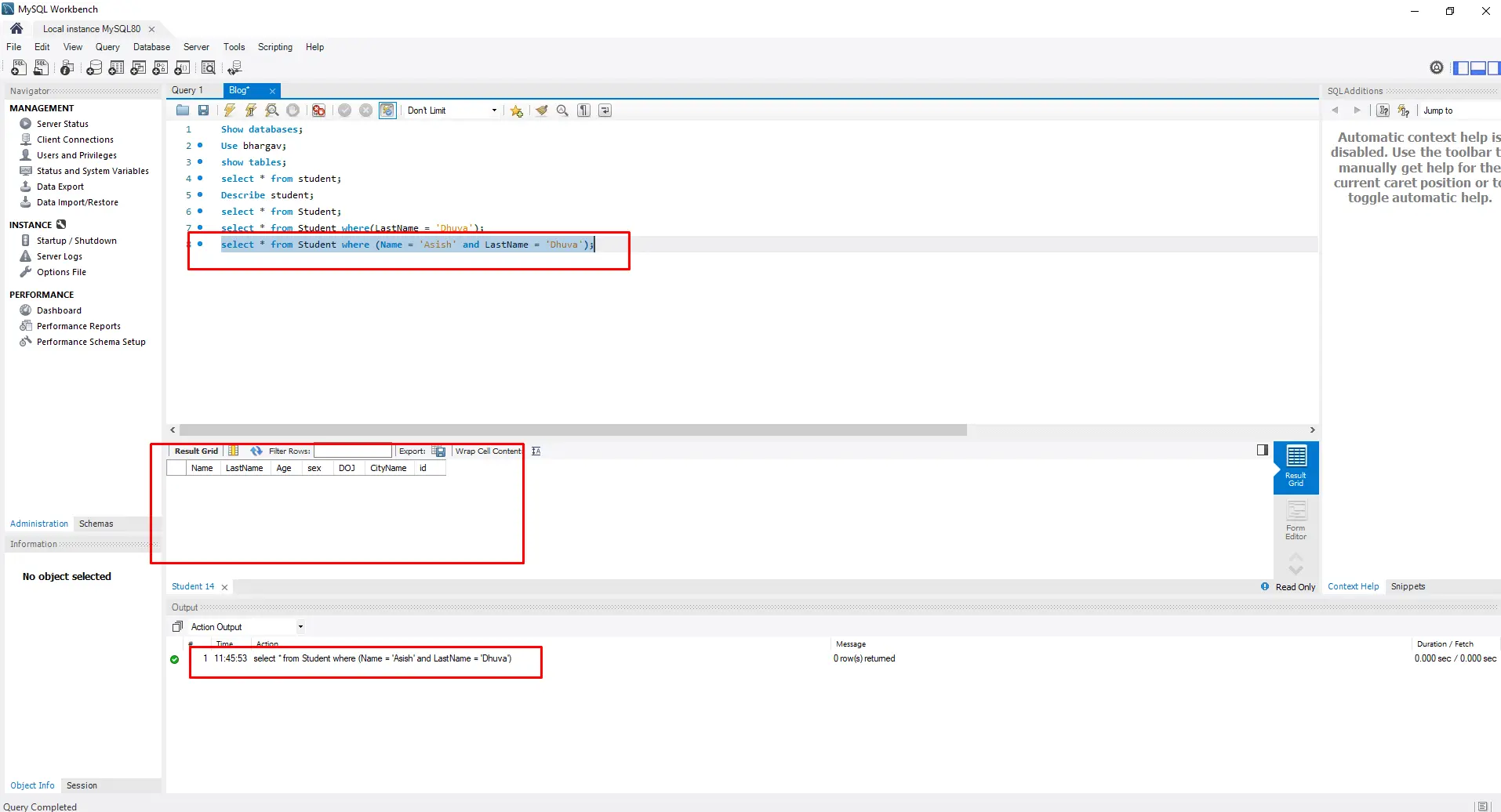Open the Jump to dropdown in SQLAdditions
1501x812 pixels.
click(1437, 111)
